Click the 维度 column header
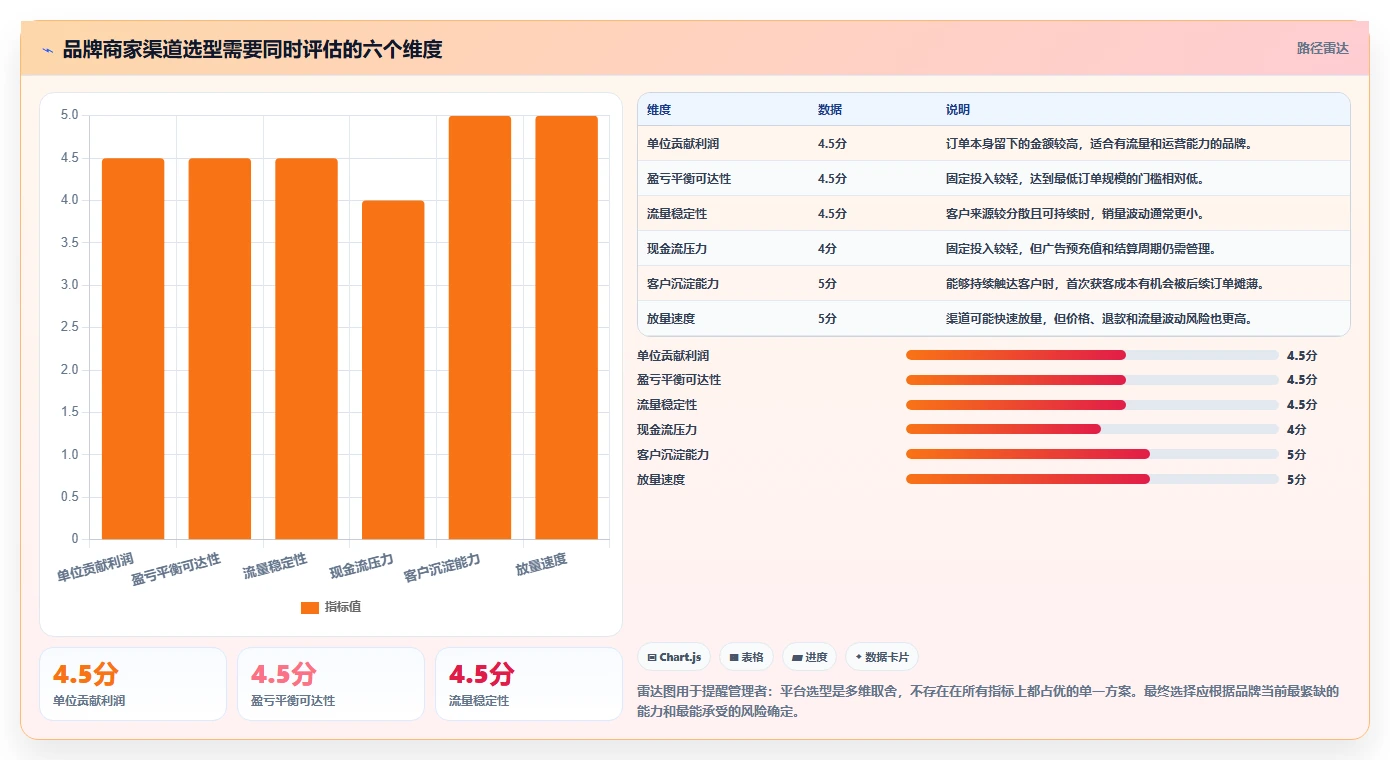 (x=659, y=110)
